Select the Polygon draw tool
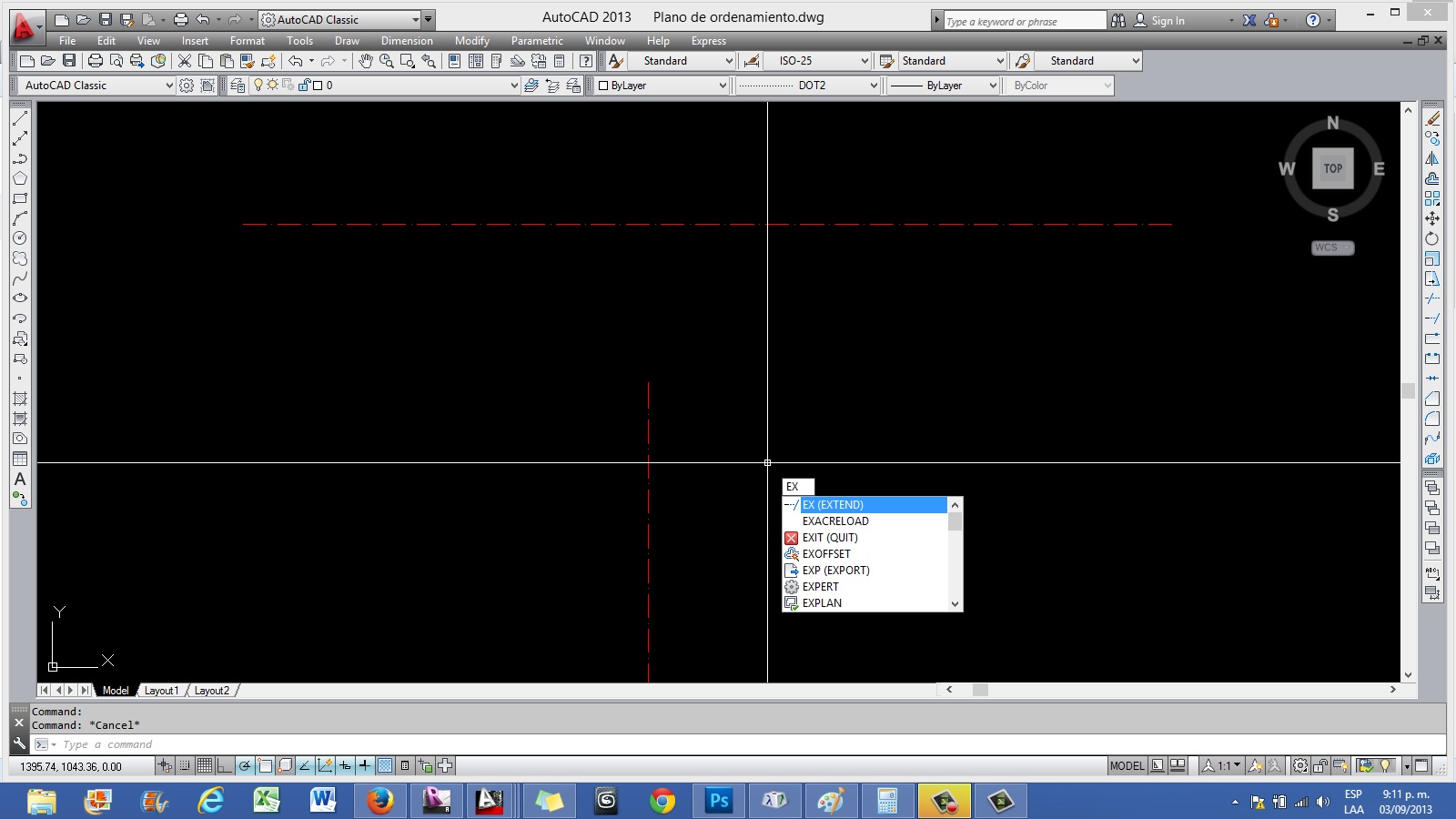This screenshot has width=1456, height=819. tap(19, 178)
